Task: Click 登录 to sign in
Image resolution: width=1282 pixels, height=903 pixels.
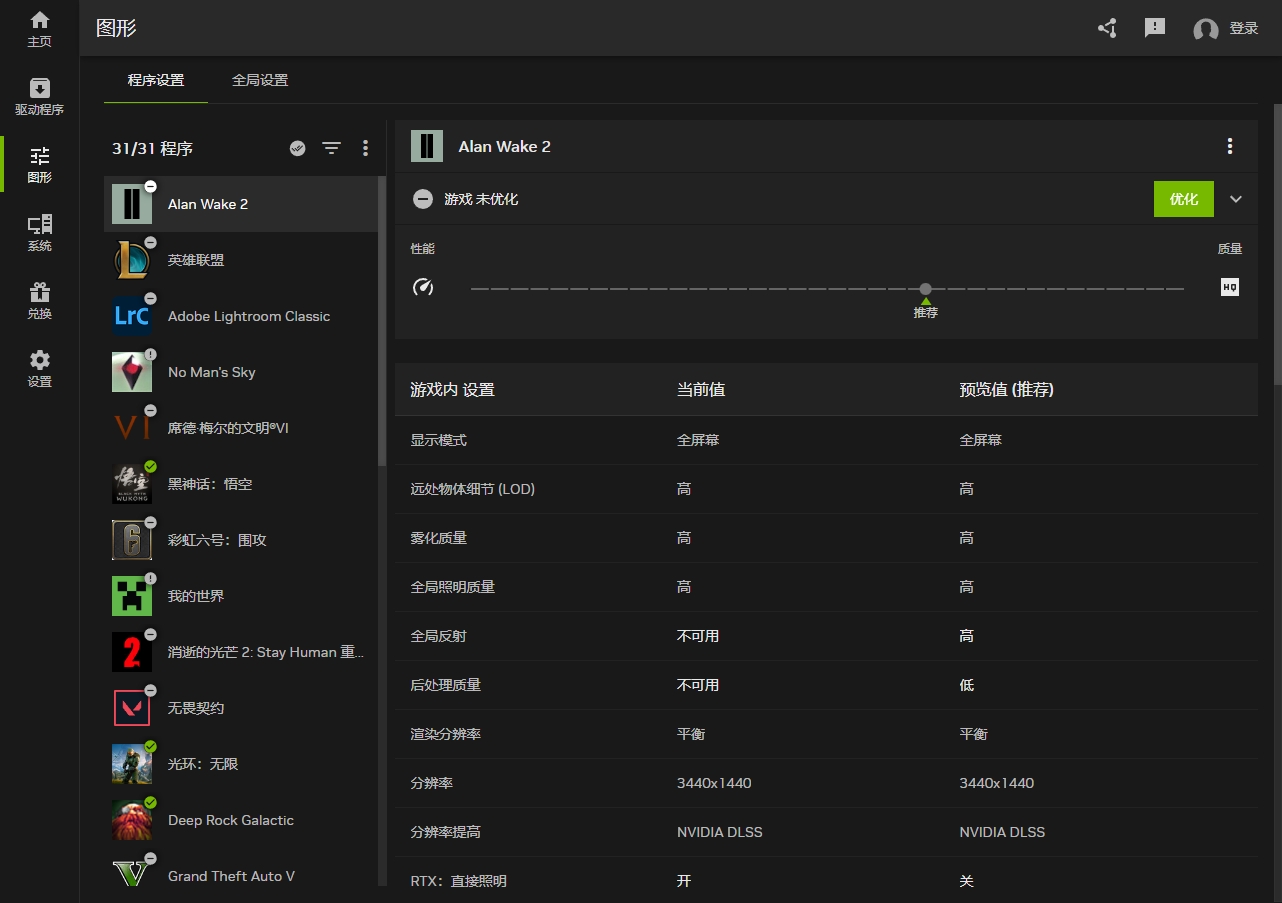Action: (x=1243, y=28)
